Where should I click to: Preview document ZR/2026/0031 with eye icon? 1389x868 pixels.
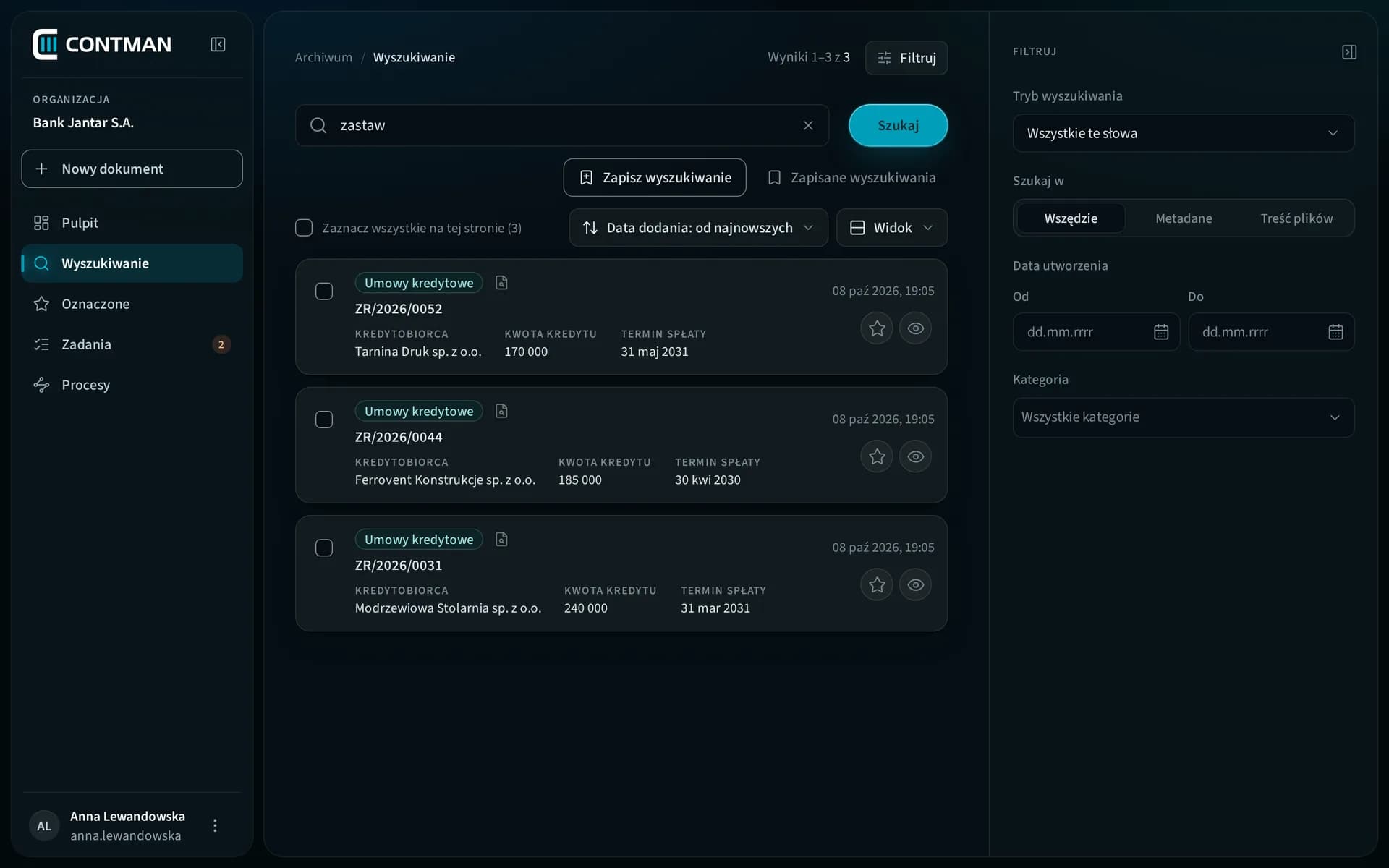[915, 584]
